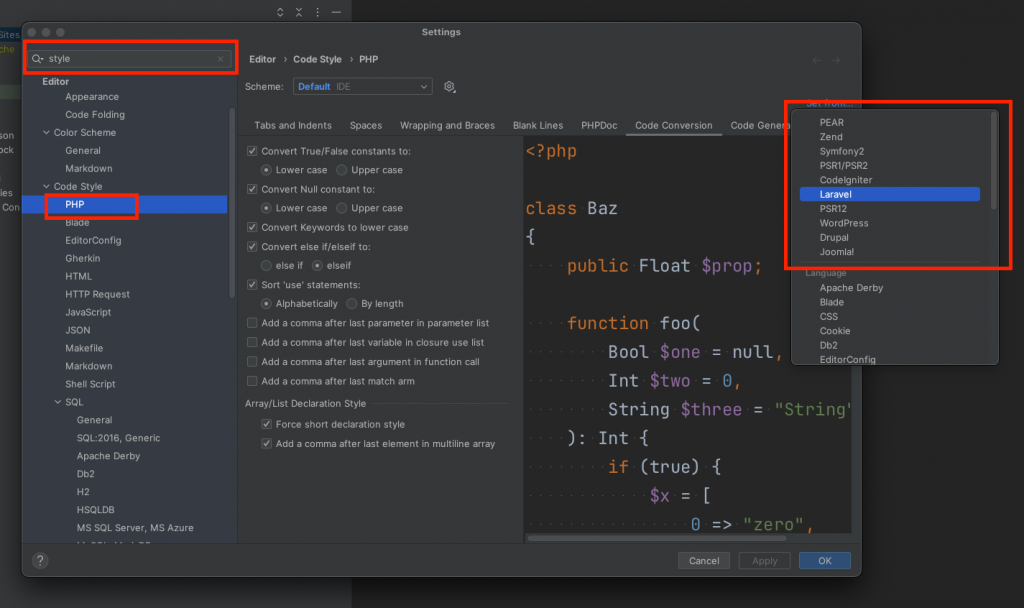The height and width of the screenshot is (608, 1024).
Task: Toggle Convert else if/elseif checkbox
Action: [252, 247]
